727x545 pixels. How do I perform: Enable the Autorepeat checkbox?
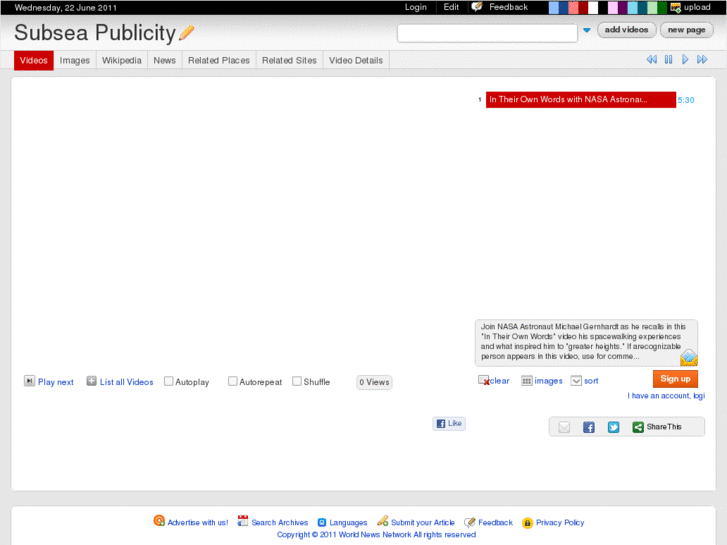click(x=232, y=381)
